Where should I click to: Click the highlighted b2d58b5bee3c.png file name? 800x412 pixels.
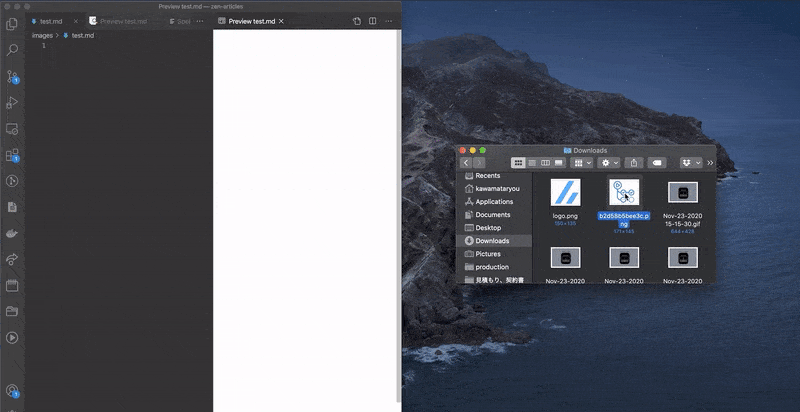click(624, 220)
